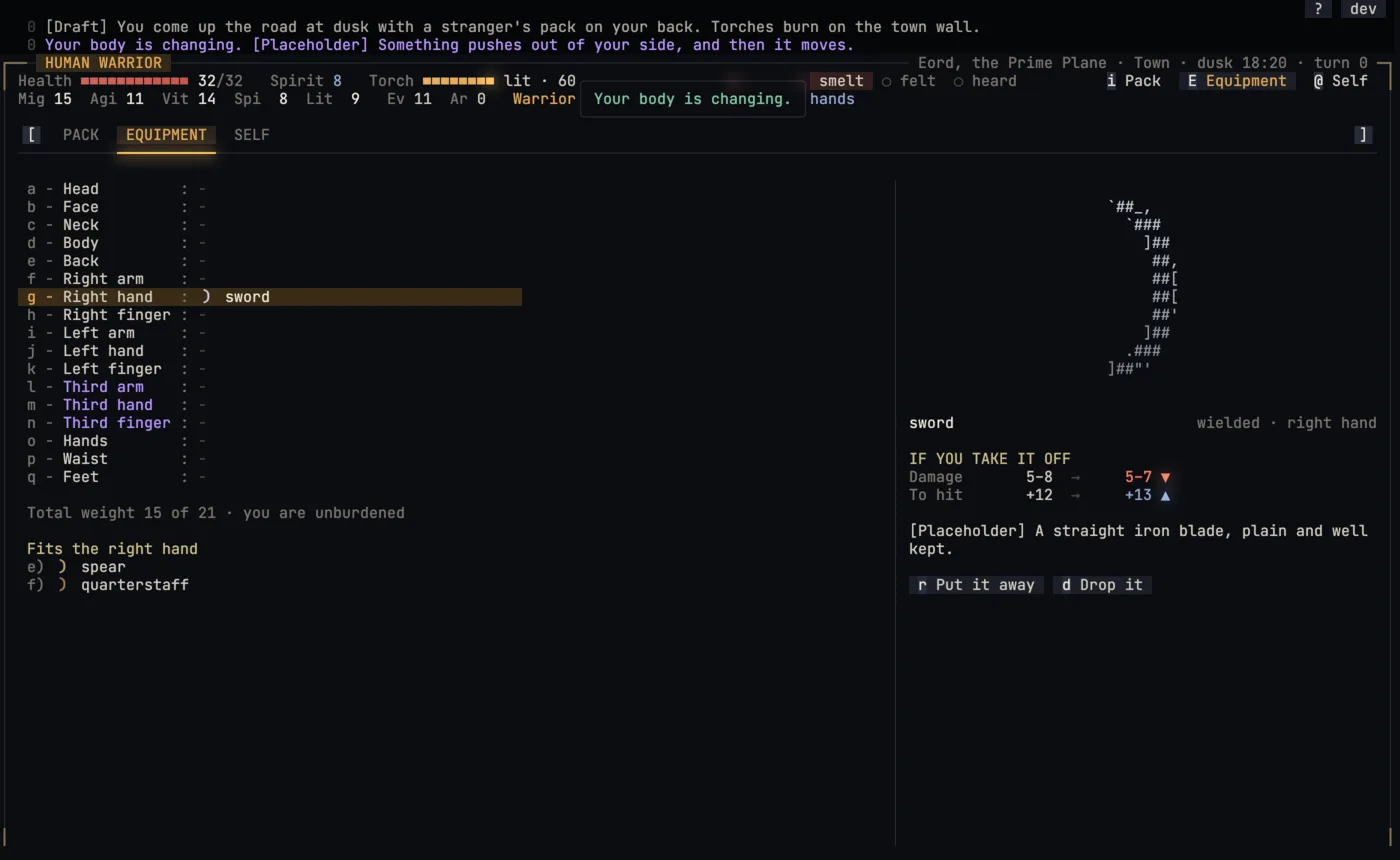
Task: Switch to the SELF tab
Action: click(x=251, y=135)
